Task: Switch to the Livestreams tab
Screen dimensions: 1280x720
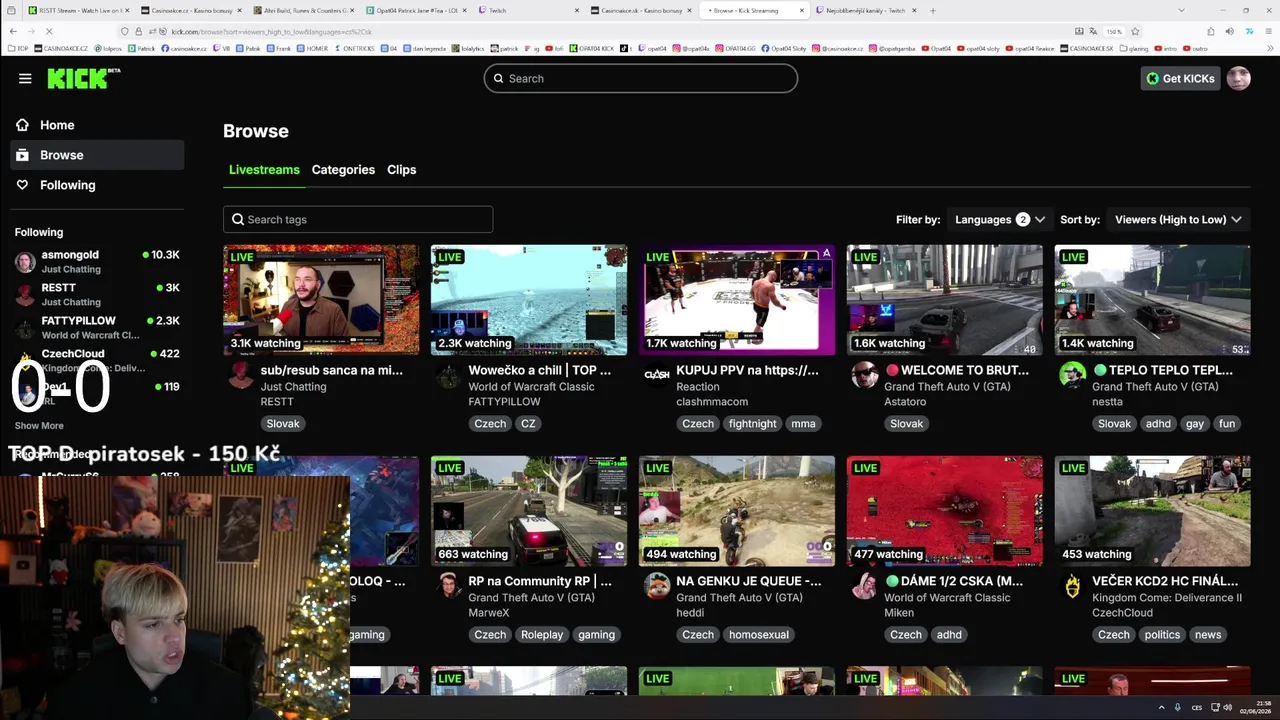Action: (264, 170)
